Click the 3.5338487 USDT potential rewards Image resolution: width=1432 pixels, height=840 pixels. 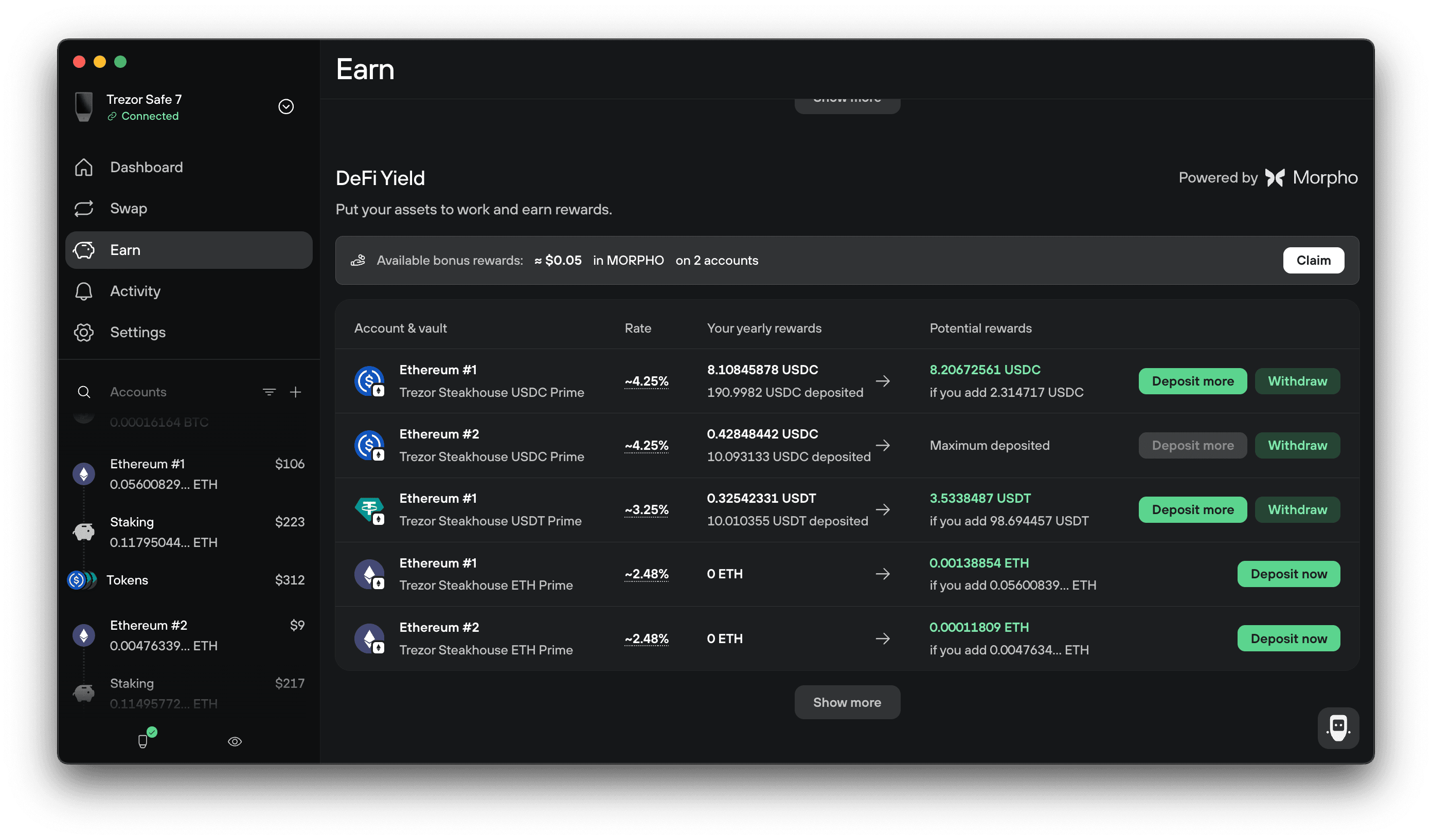[980, 498]
